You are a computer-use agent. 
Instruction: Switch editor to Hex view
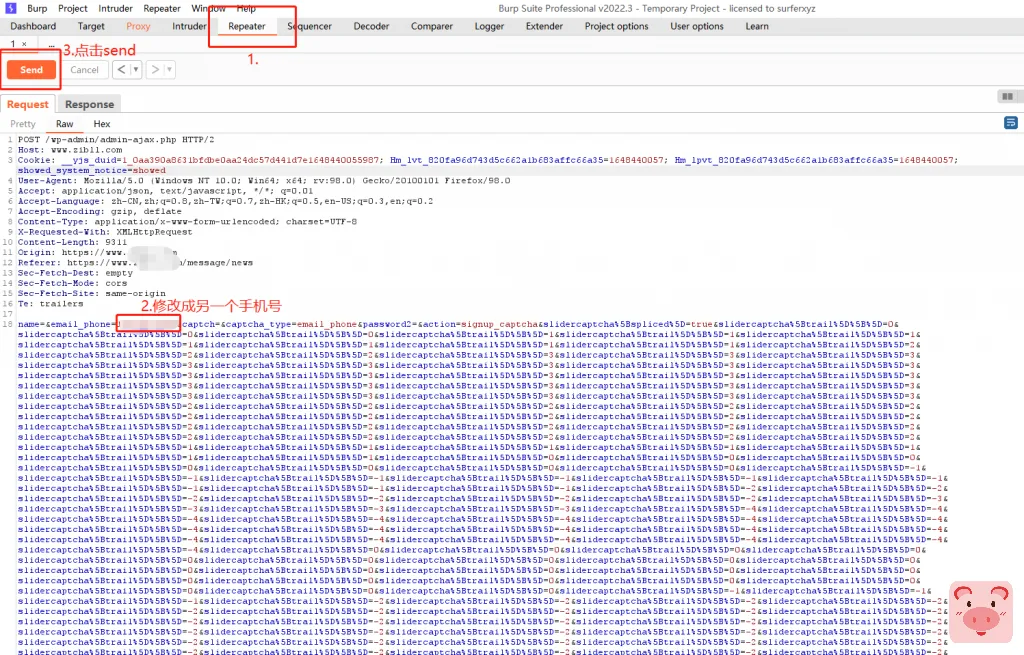102,124
